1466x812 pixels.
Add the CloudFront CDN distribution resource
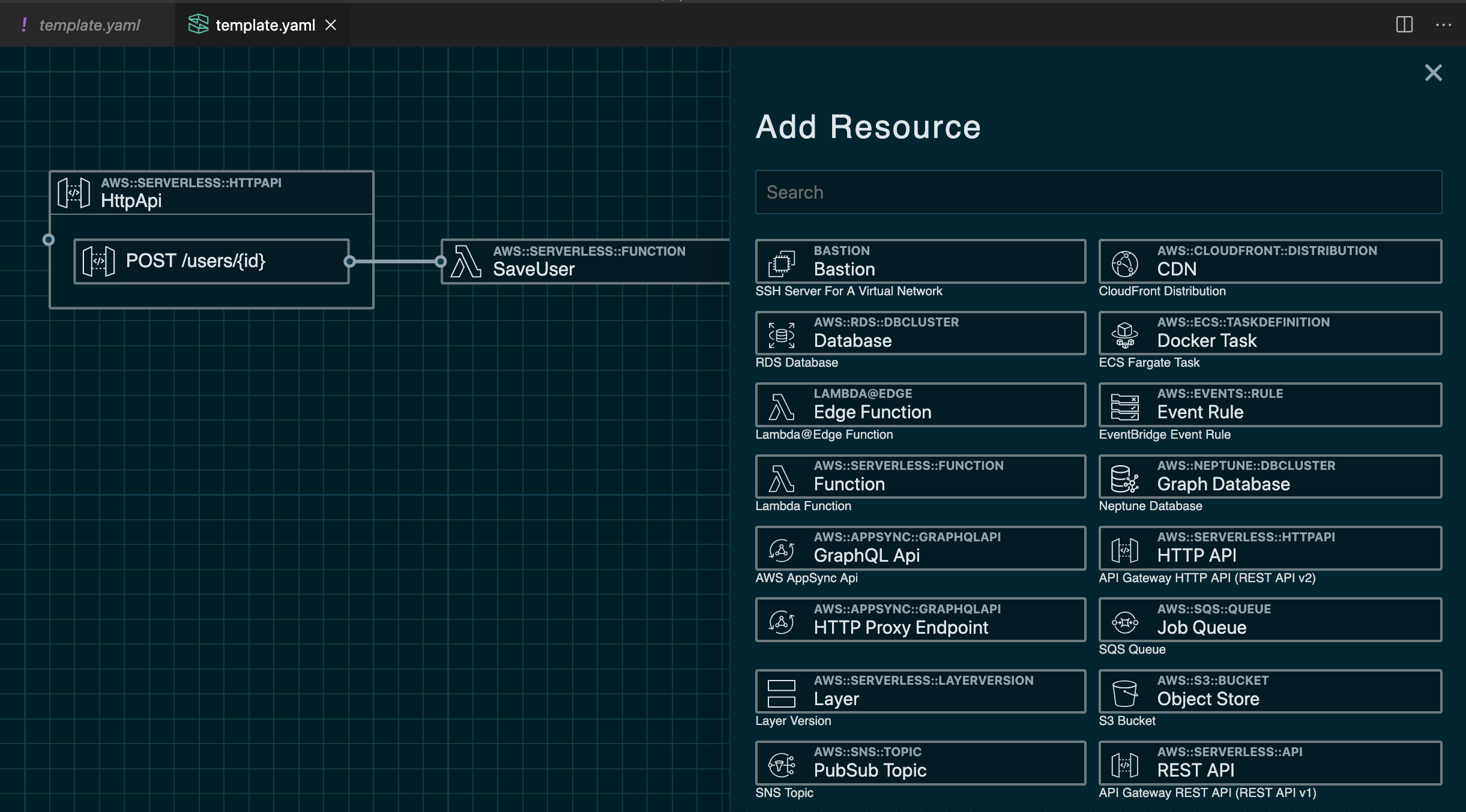pos(1269,260)
